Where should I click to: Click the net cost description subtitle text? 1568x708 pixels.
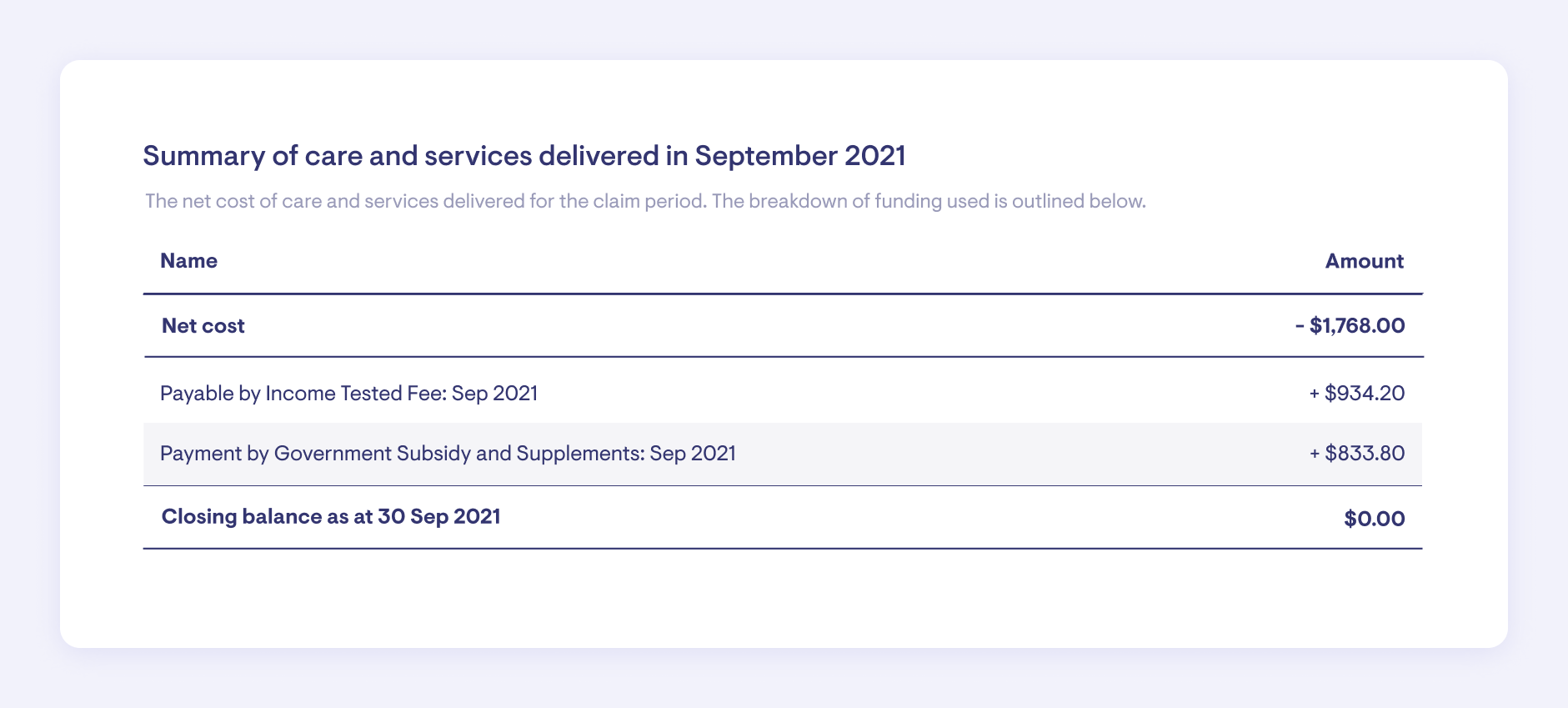pyautogui.click(x=645, y=201)
